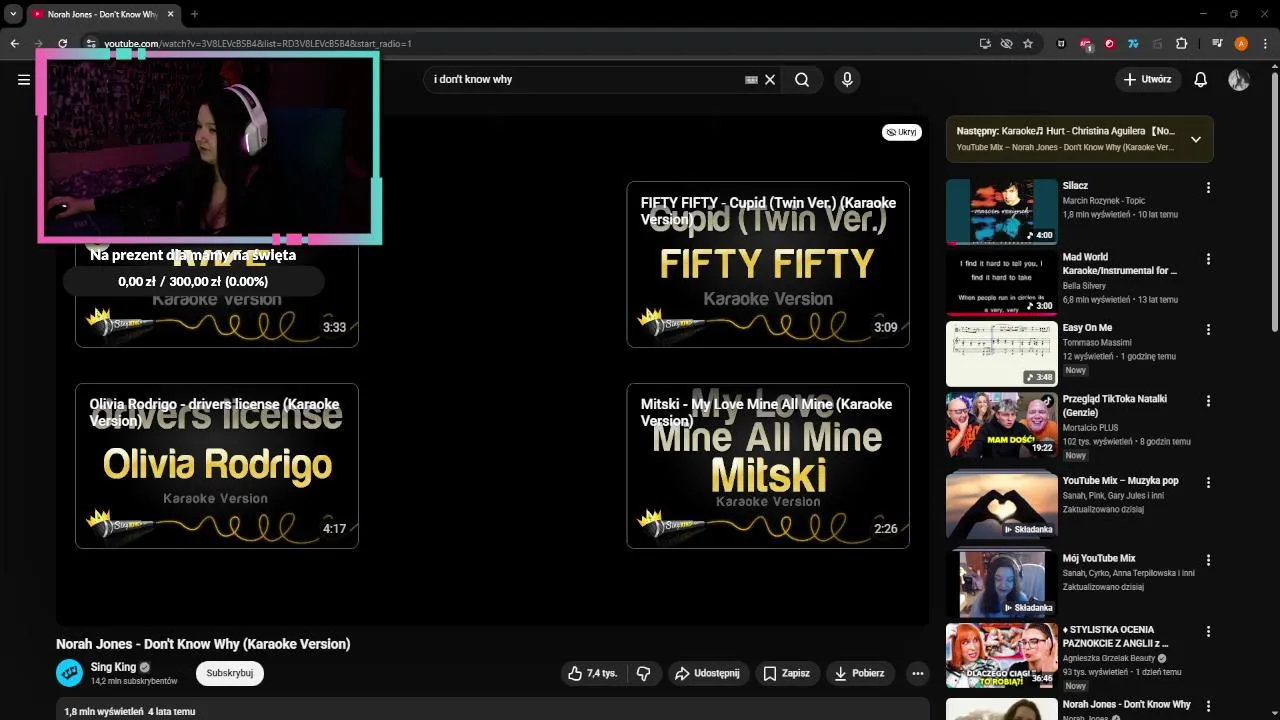
Task: Click the blue 7tv extension icon
Action: [1133, 43]
